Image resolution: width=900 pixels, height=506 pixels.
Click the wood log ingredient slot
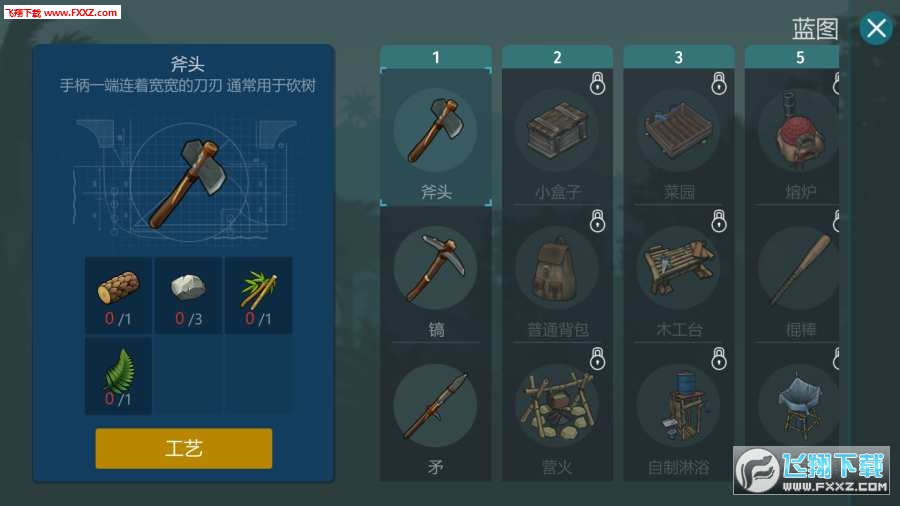point(118,295)
